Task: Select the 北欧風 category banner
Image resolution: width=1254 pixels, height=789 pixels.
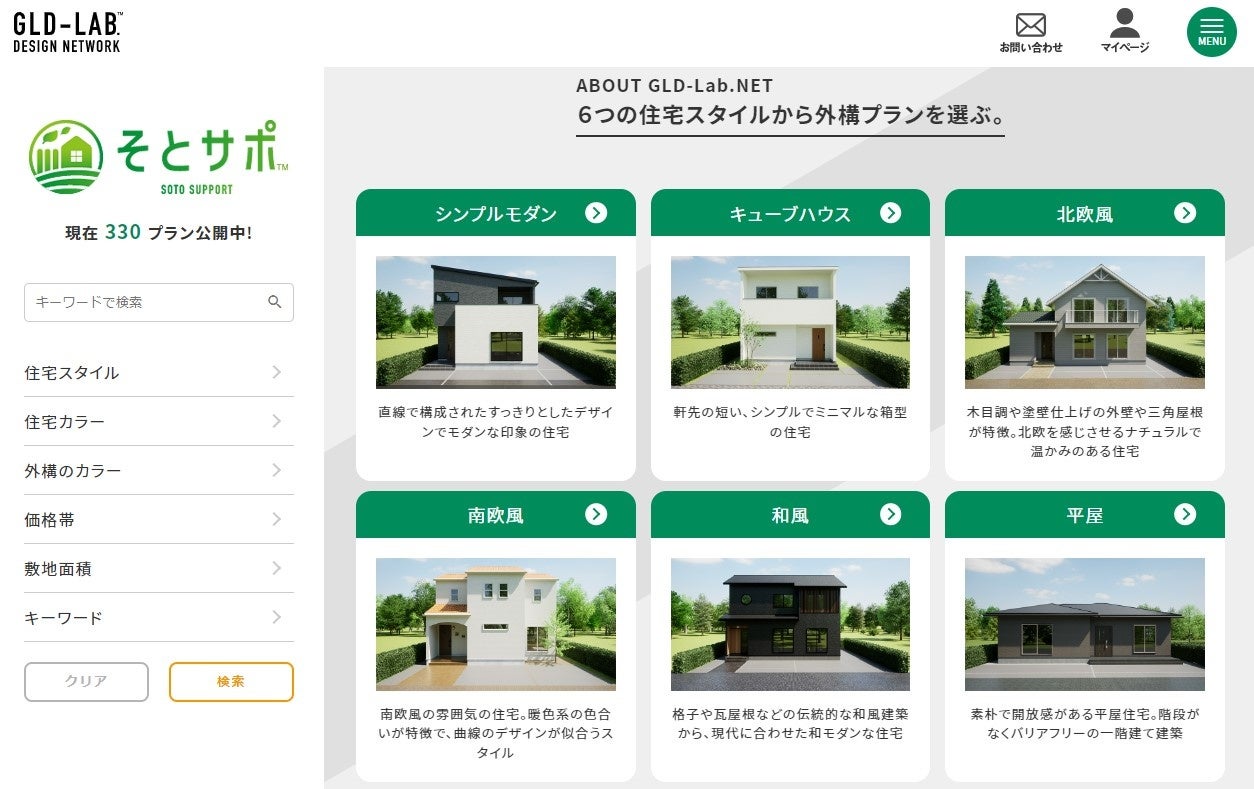Action: (x=1085, y=212)
